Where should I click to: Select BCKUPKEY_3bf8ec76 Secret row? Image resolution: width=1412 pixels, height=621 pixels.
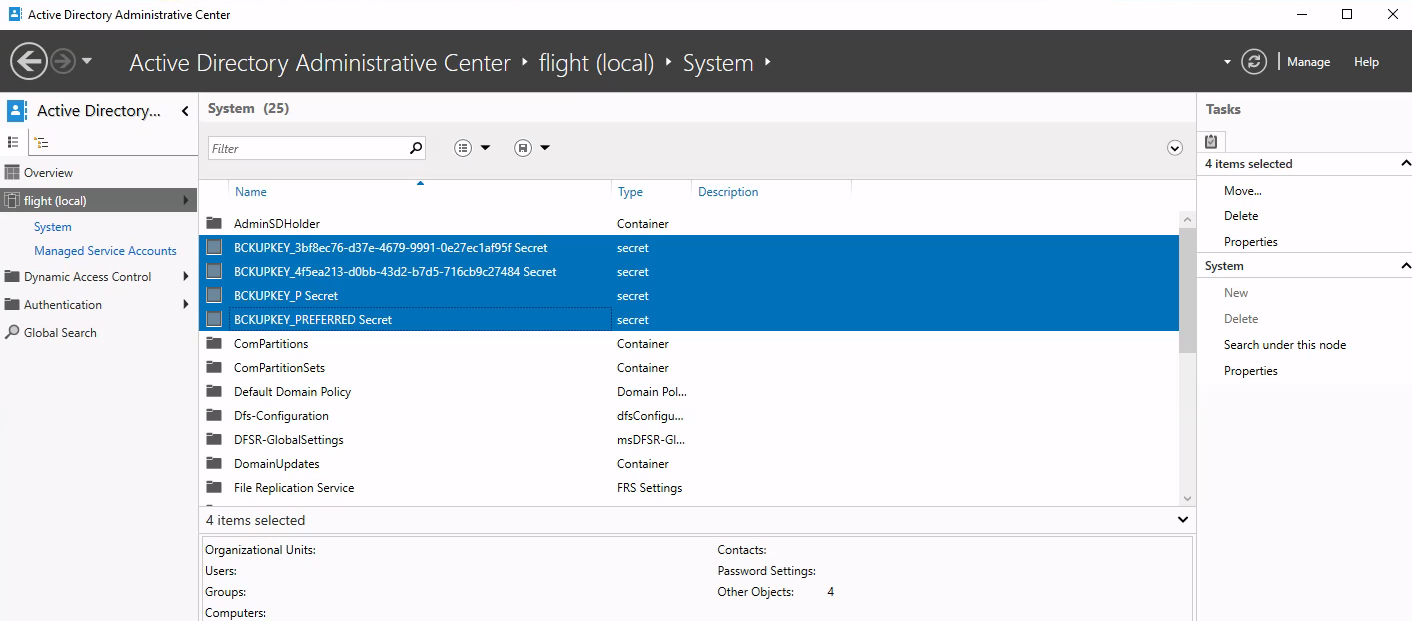point(689,248)
